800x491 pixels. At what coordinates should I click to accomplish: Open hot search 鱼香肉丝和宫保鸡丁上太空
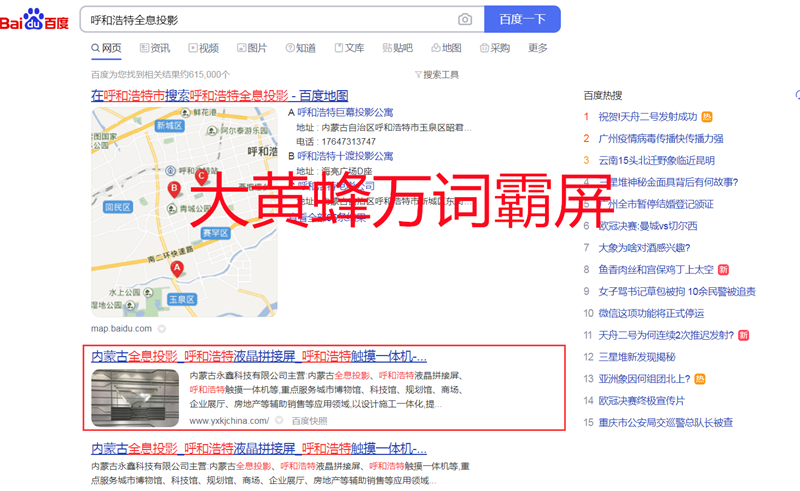(656, 269)
